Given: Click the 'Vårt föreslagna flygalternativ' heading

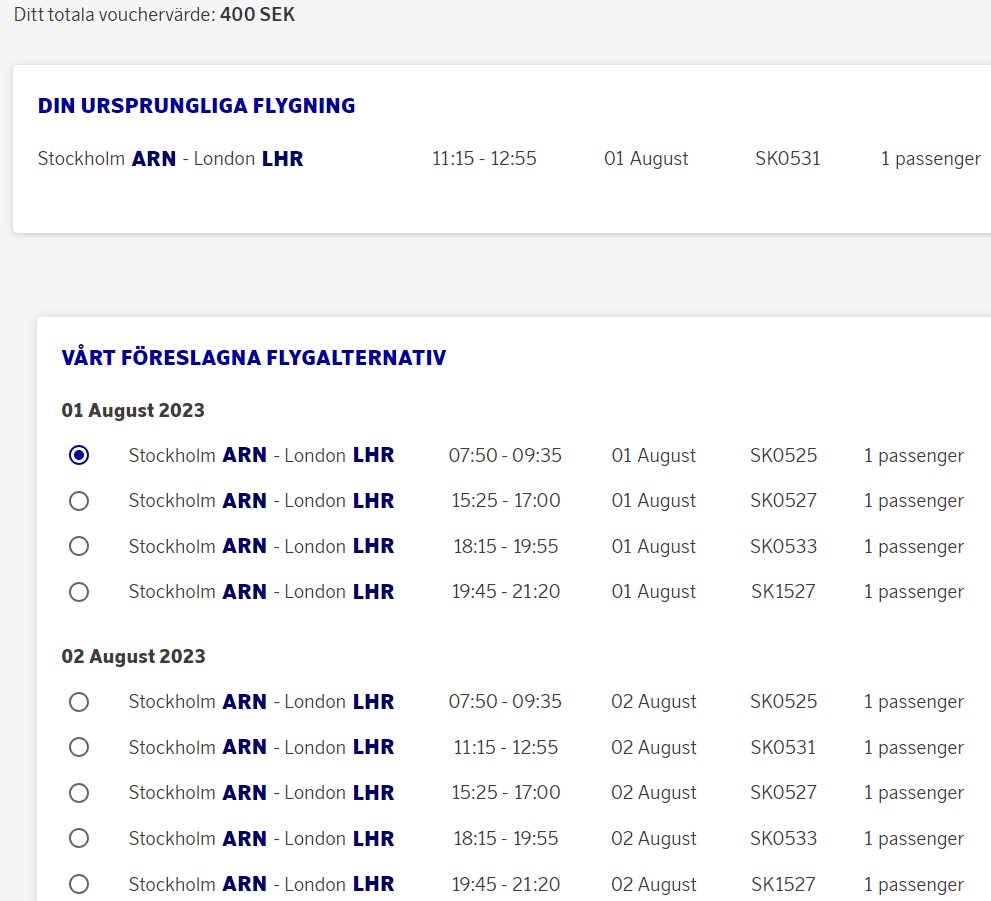Looking at the screenshot, I should click(253, 358).
